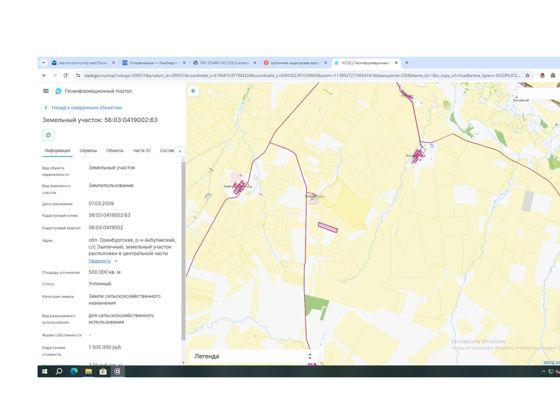Close the first browser tab
Screen dimensions: 560x396
(x=114, y=62)
